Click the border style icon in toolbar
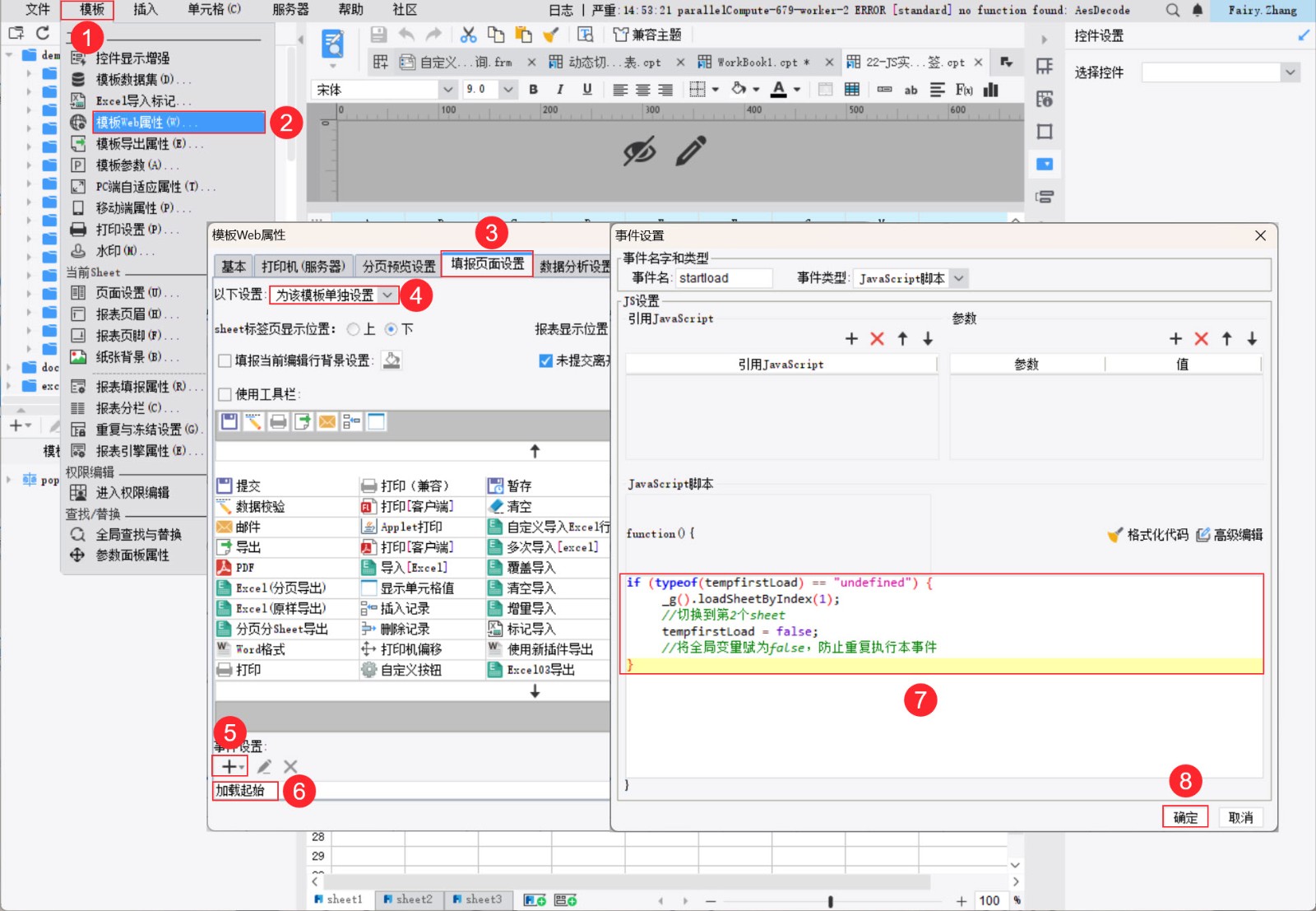The height and width of the screenshot is (911, 1316). click(697, 90)
